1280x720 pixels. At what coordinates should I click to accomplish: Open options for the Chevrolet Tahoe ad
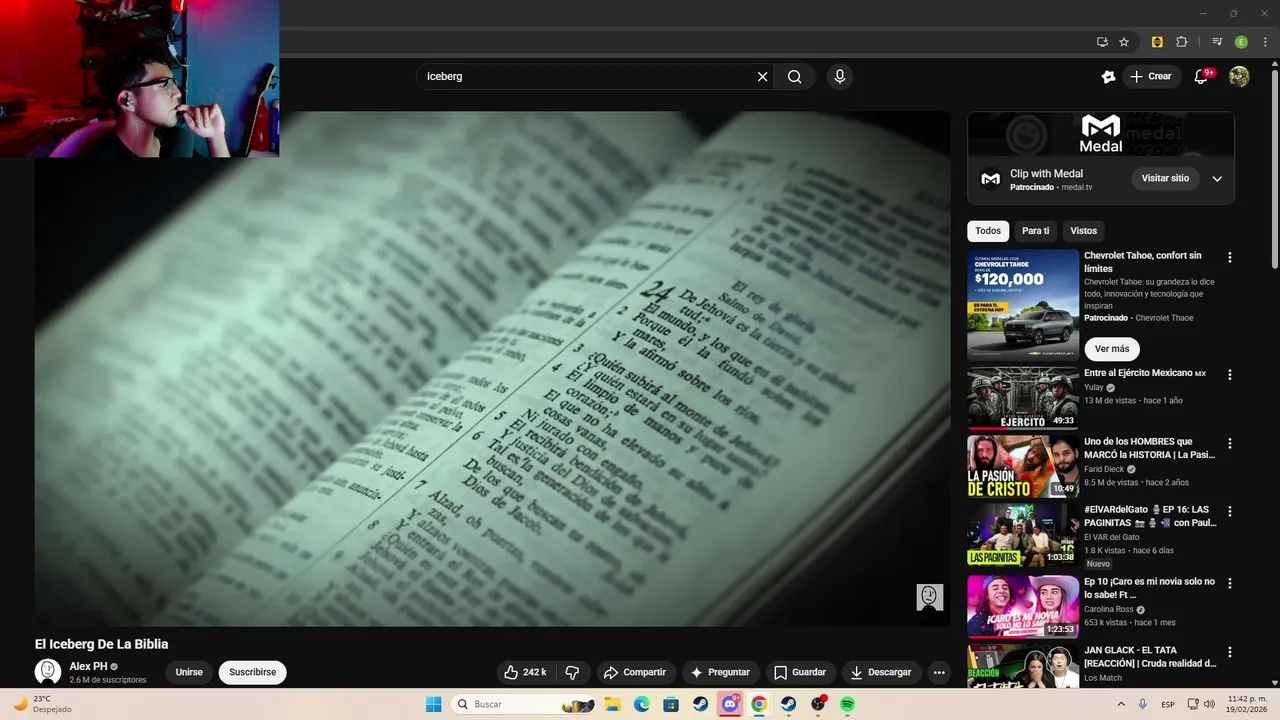point(1230,257)
